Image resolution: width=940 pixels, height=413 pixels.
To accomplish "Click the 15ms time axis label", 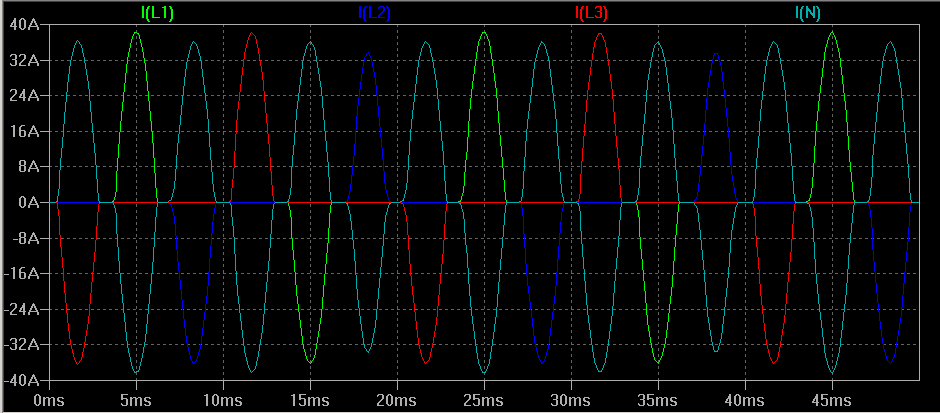I will (x=310, y=400).
